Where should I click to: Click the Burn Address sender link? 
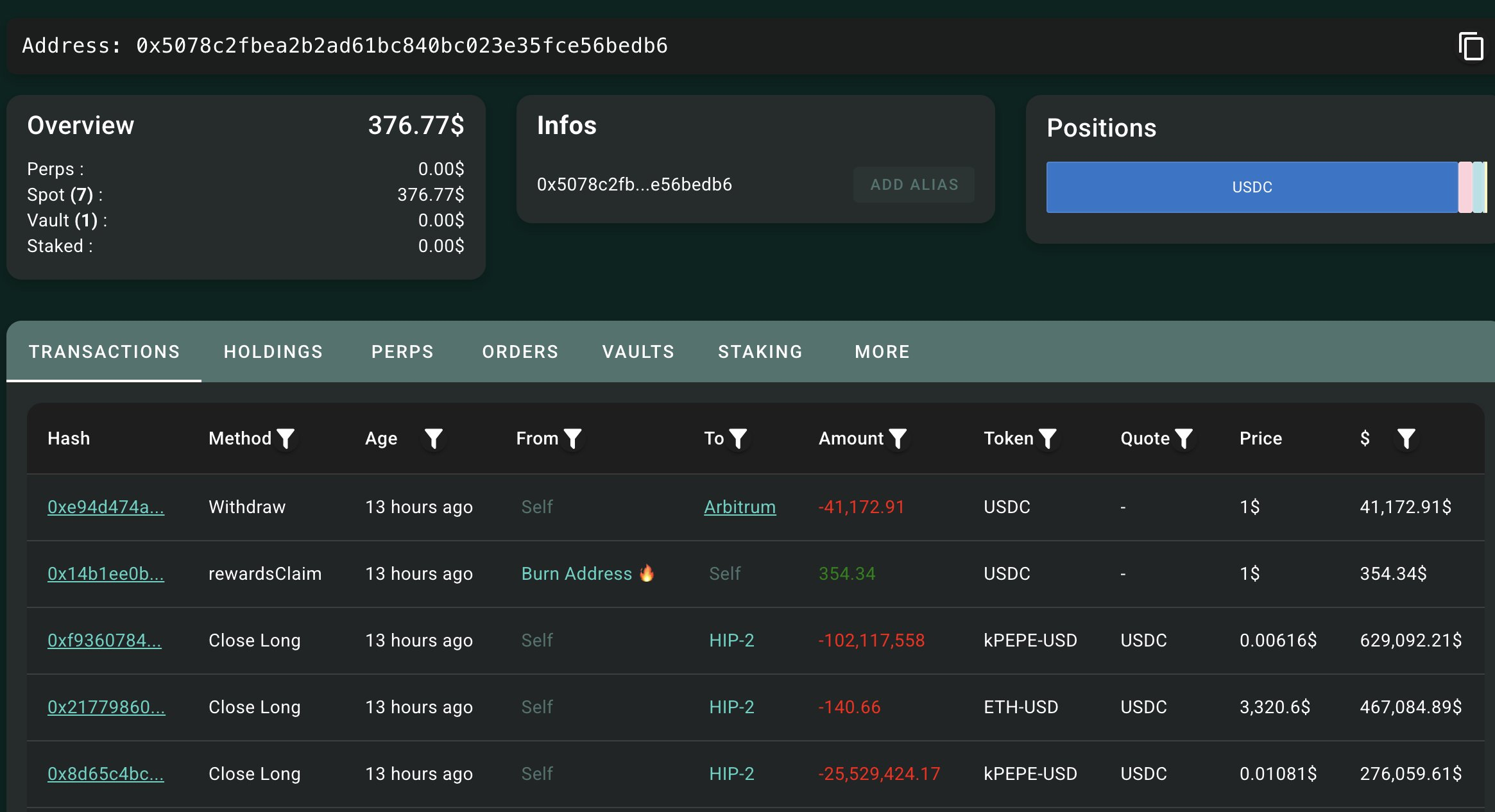tap(577, 573)
